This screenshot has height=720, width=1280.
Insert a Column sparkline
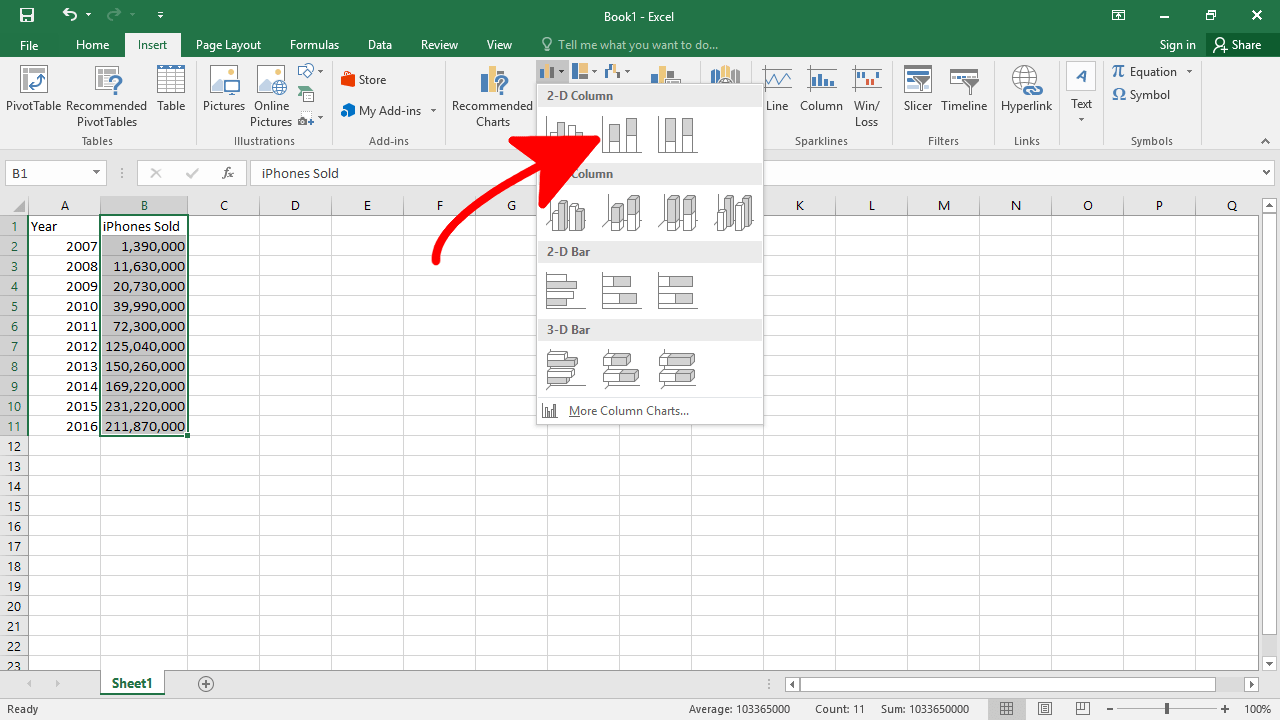[821, 90]
